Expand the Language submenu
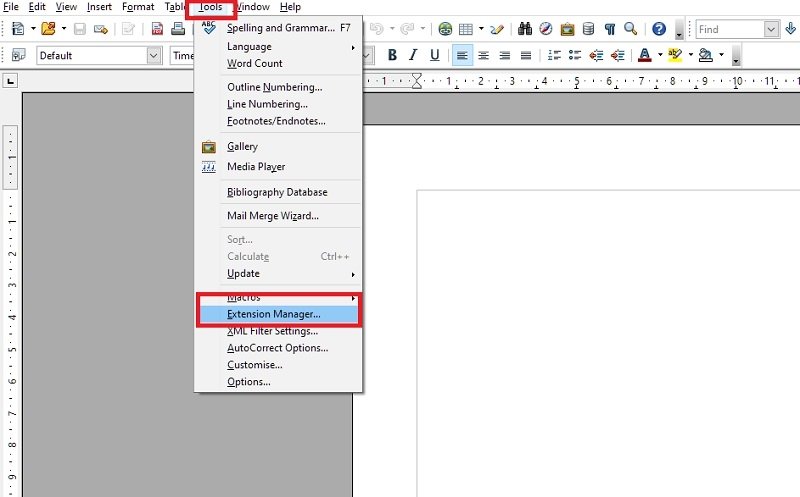Viewport: 800px width, 497px height. click(x=279, y=47)
